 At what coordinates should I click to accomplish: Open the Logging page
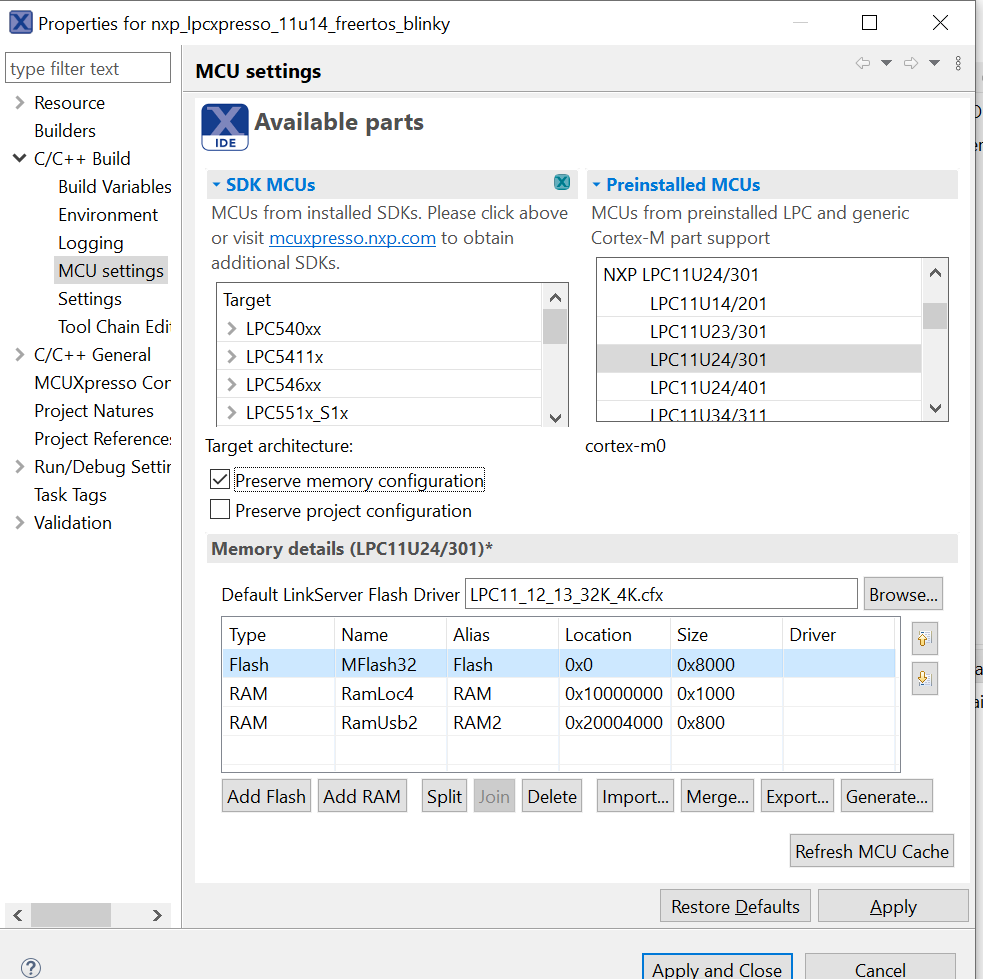(x=91, y=243)
